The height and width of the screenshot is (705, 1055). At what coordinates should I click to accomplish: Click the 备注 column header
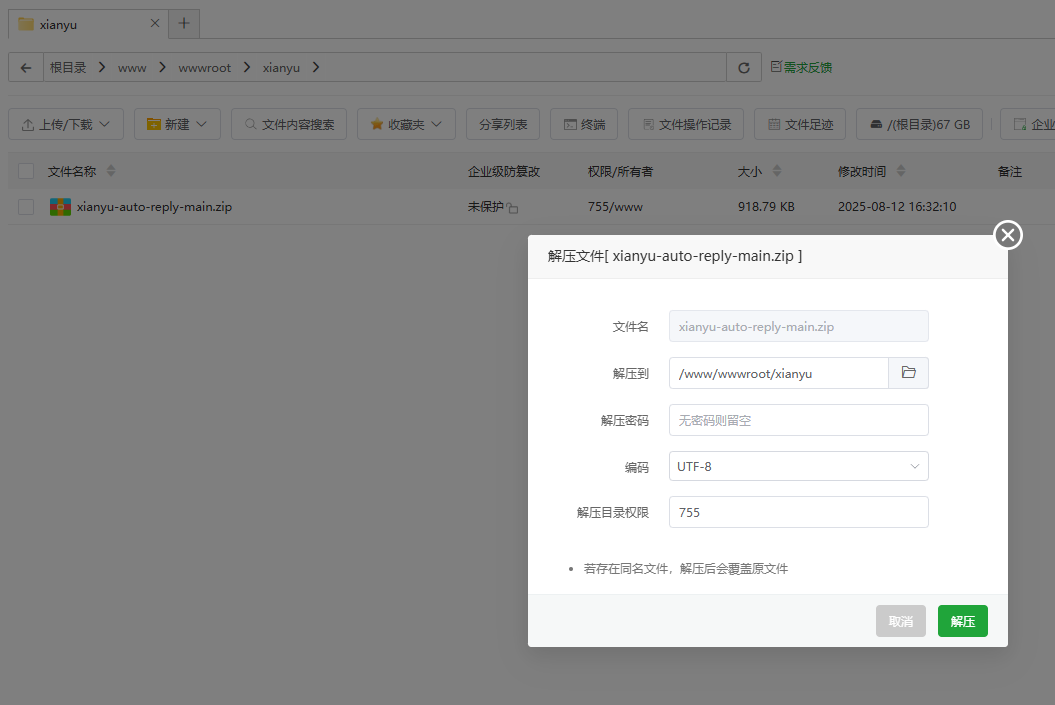[1009, 172]
